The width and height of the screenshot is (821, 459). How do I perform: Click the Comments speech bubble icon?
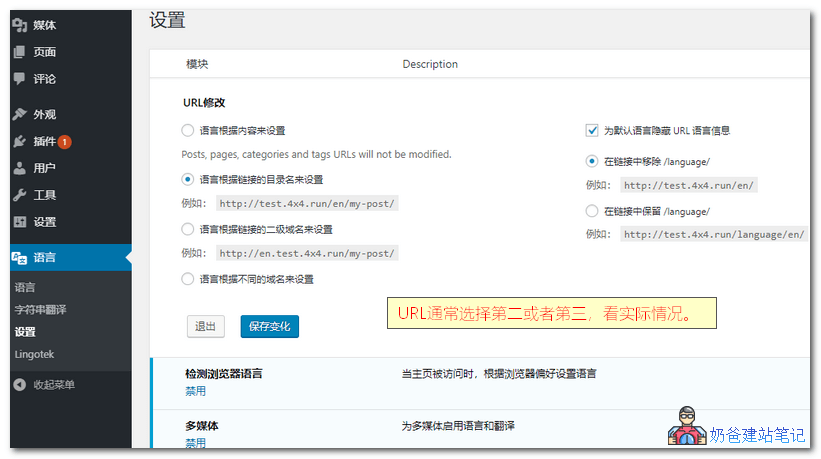(x=19, y=79)
